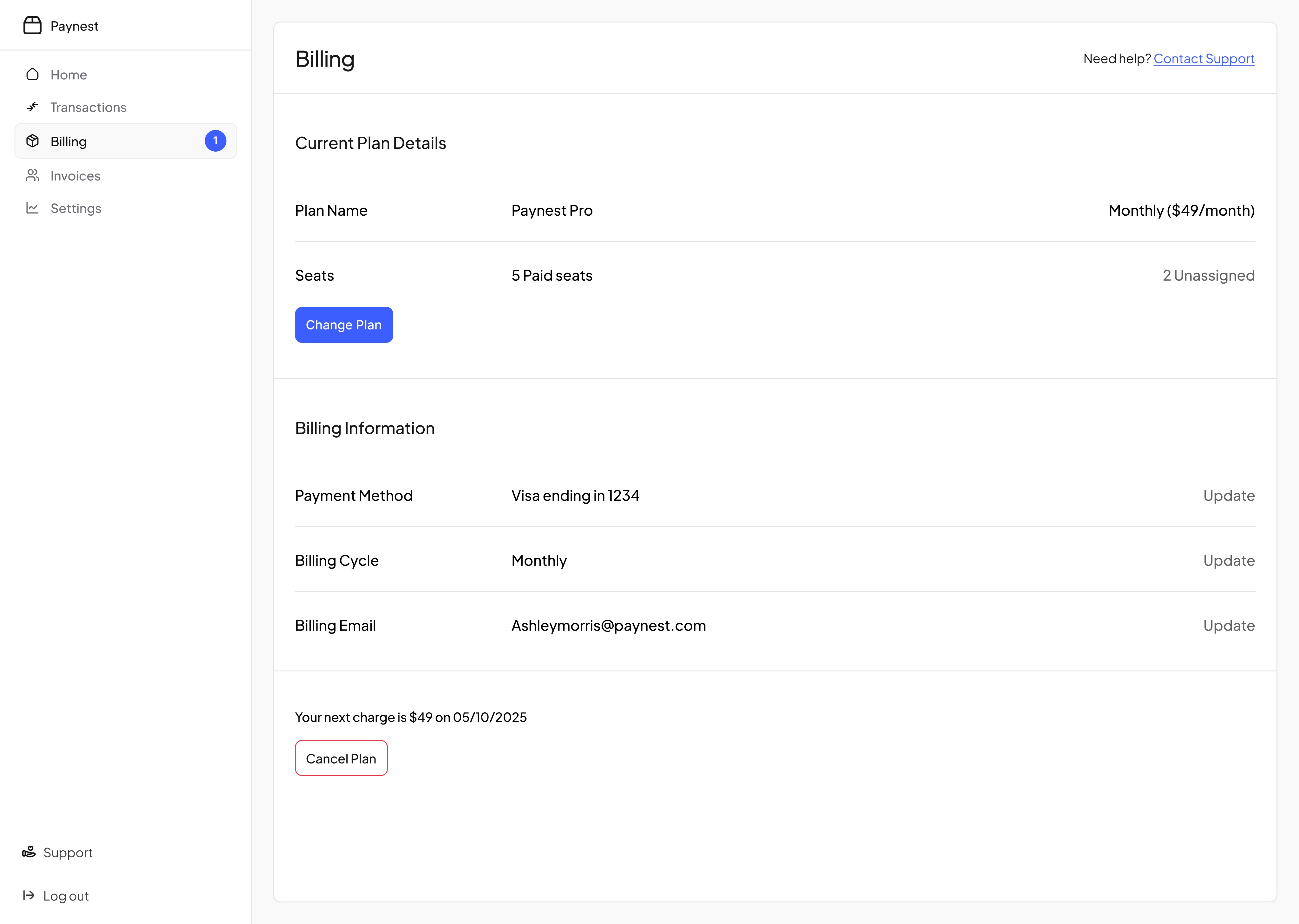Go to the Invoices page
The height and width of the screenshot is (924, 1299).
[x=75, y=176]
